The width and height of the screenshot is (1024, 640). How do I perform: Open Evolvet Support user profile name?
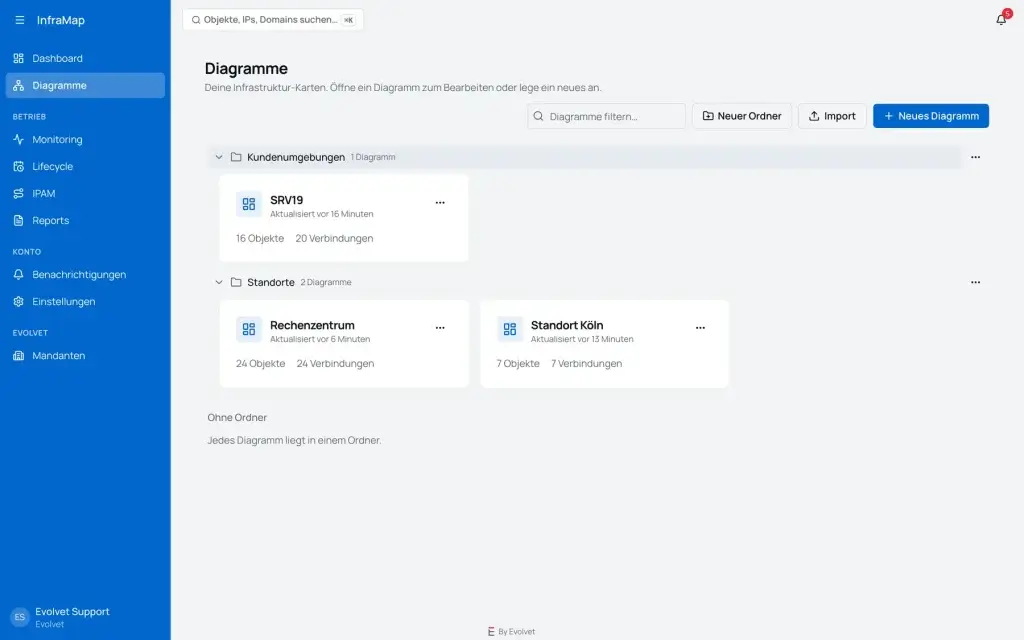point(72,612)
